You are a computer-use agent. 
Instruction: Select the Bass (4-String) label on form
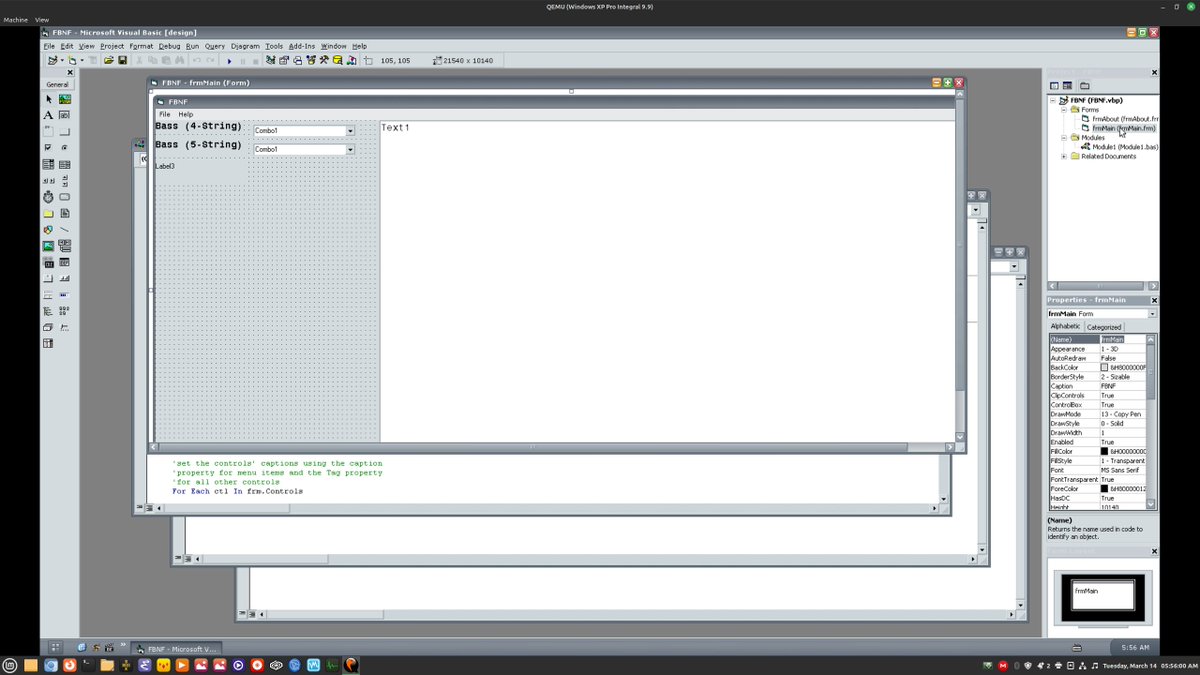coord(198,127)
